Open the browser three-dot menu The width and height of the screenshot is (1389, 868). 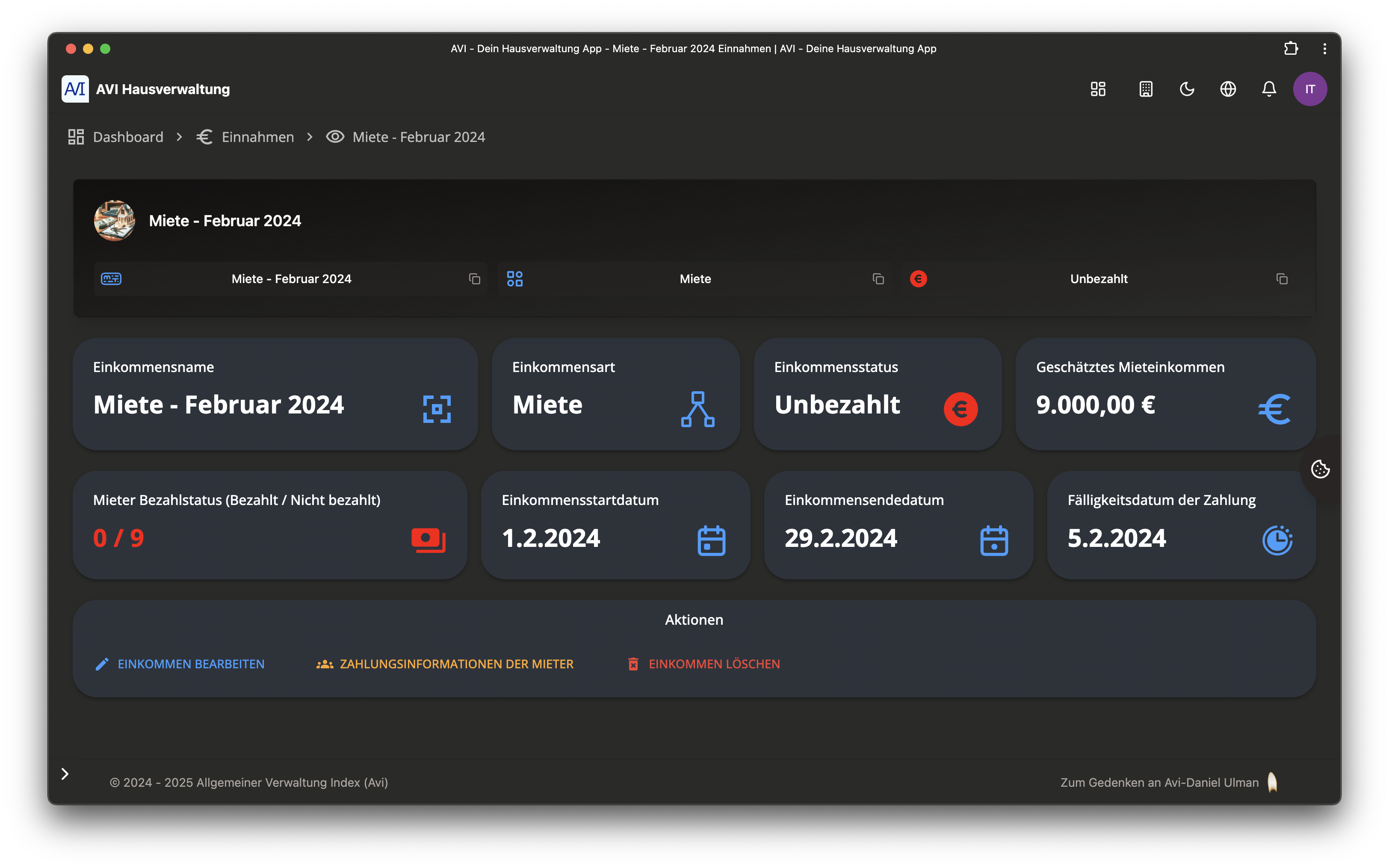1325,49
